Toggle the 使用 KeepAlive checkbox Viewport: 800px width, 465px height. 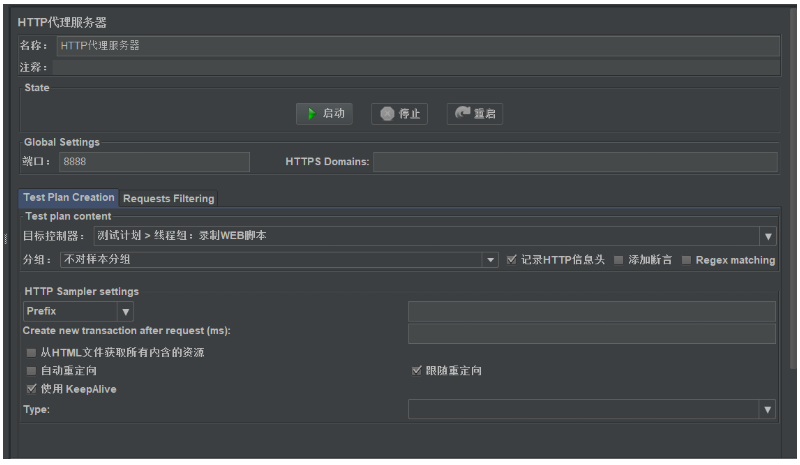pos(31,389)
